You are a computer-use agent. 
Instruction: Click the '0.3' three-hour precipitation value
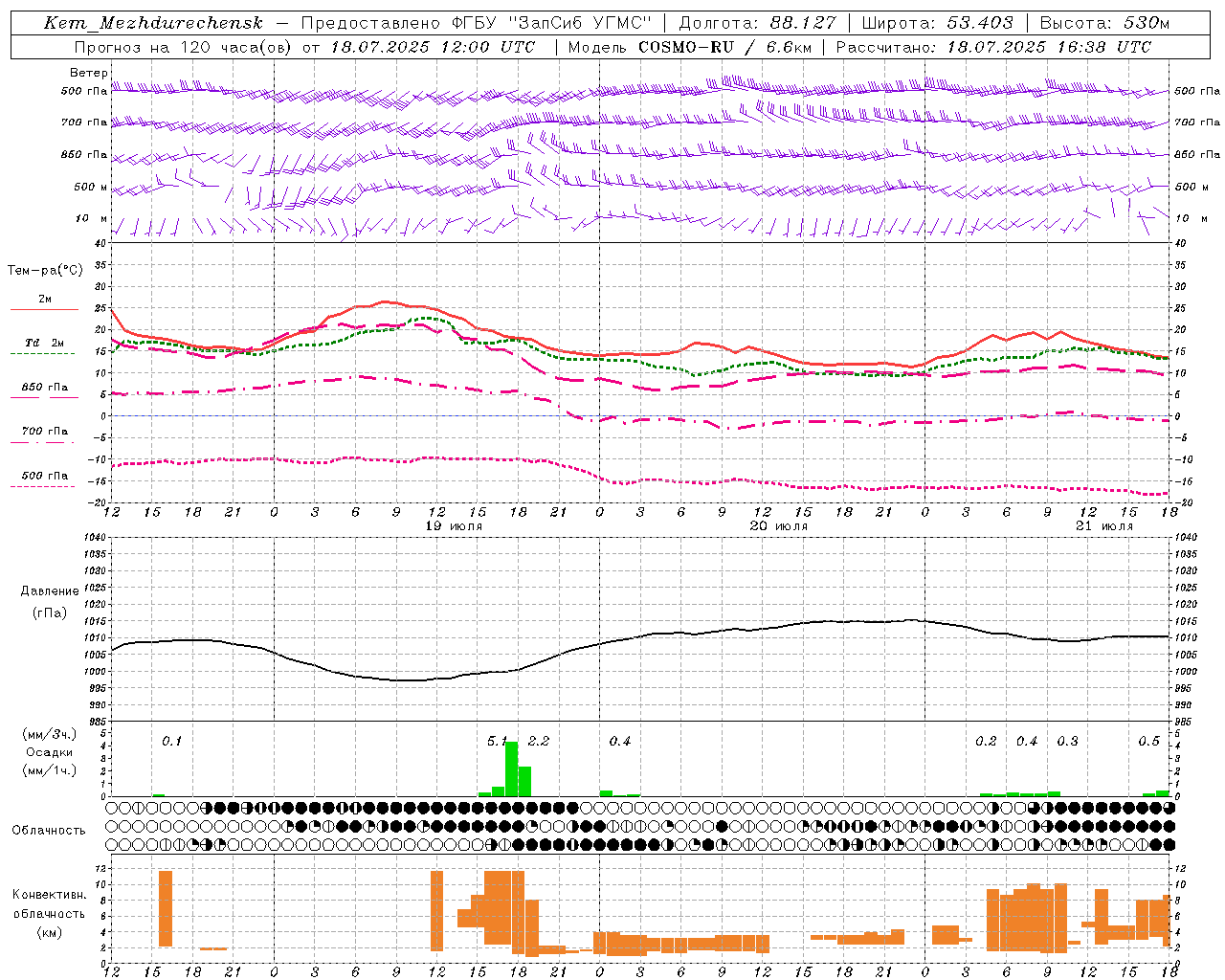click(1067, 741)
